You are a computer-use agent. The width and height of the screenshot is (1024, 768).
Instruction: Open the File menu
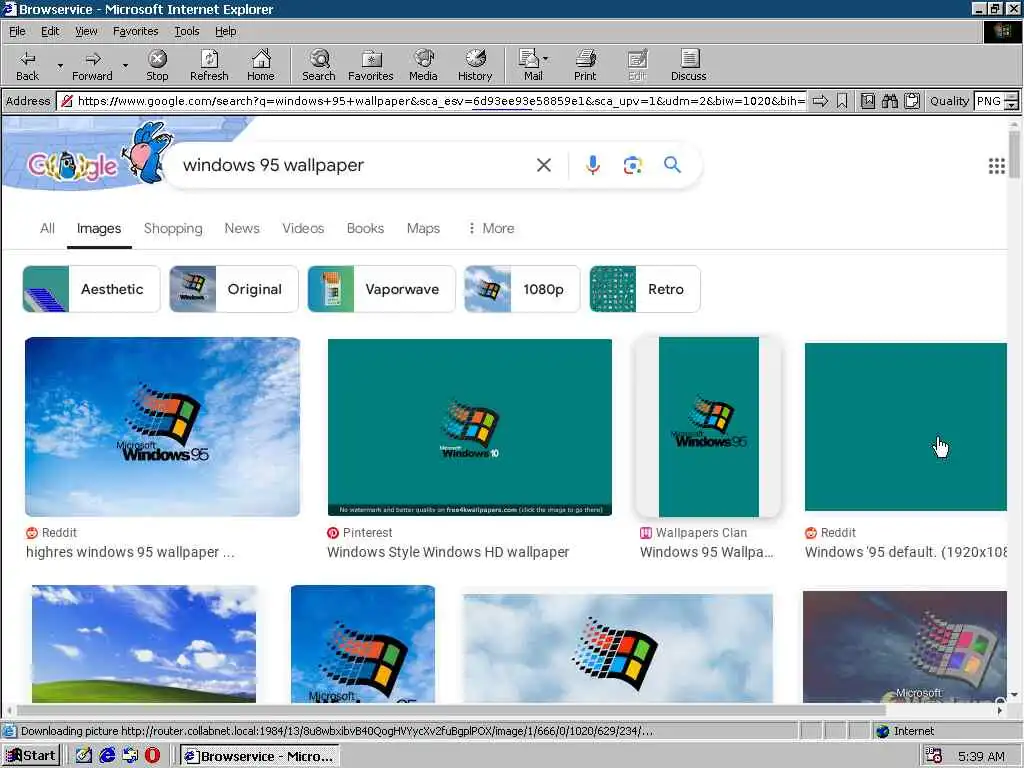click(x=17, y=31)
